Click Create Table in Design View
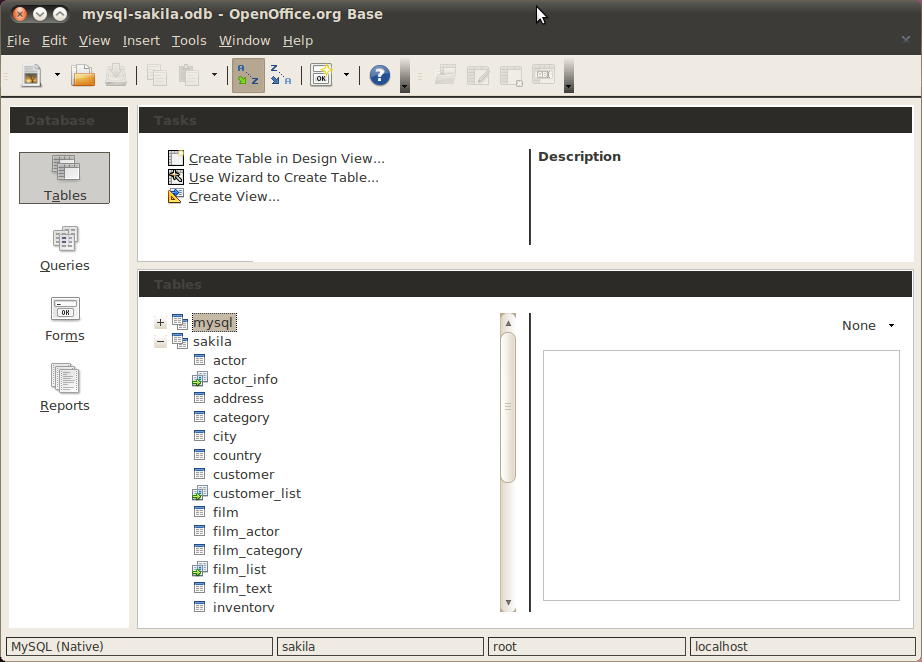Viewport: 922px width, 662px height. pyautogui.click(x=286, y=158)
